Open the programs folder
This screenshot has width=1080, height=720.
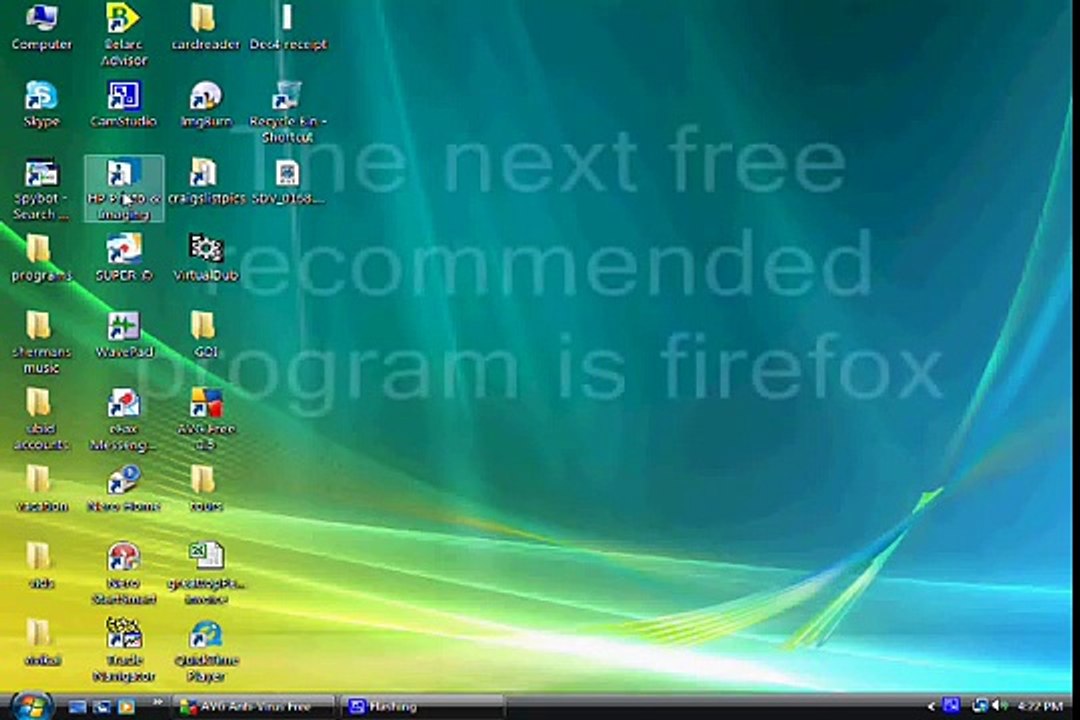coord(41,258)
